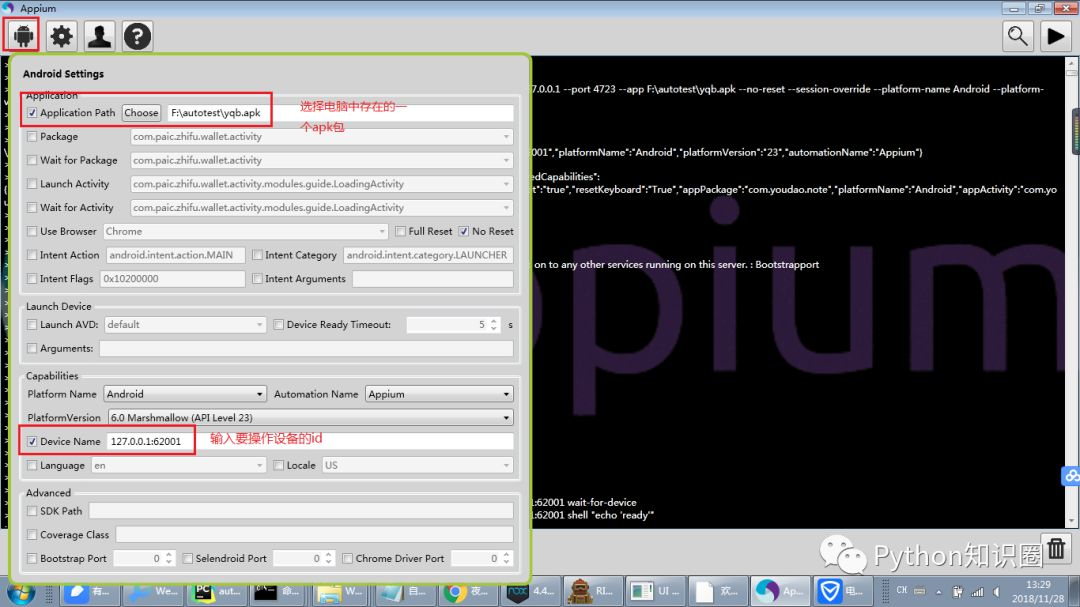Tick the Device Ready Timeout checkbox
This screenshot has height=607, width=1080.
[x=278, y=325]
